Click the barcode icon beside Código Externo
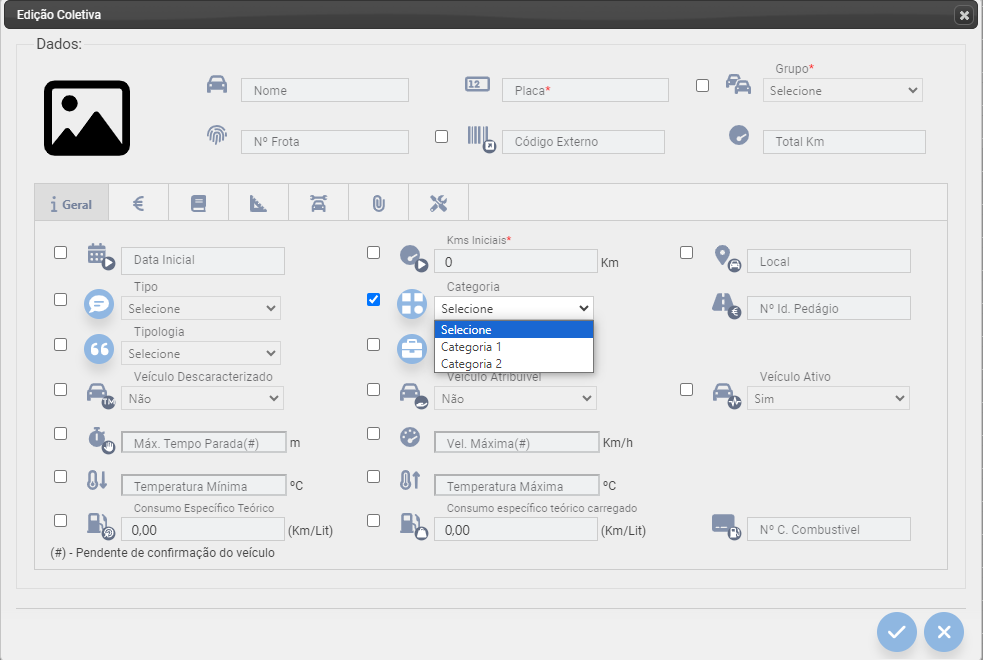This screenshot has height=660, width=983. [x=481, y=139]
